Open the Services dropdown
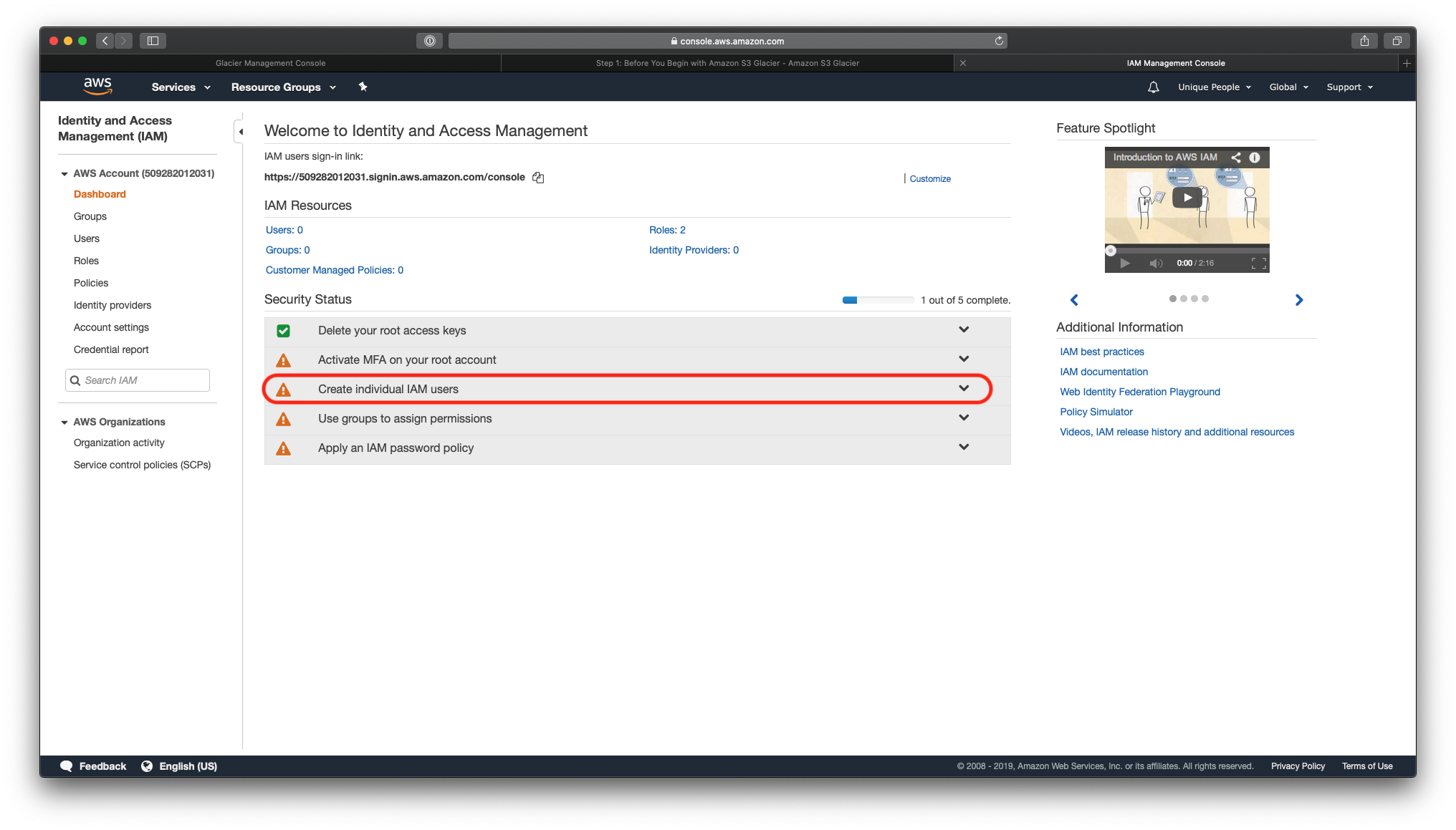1456x830 pixels. point(181,87)
